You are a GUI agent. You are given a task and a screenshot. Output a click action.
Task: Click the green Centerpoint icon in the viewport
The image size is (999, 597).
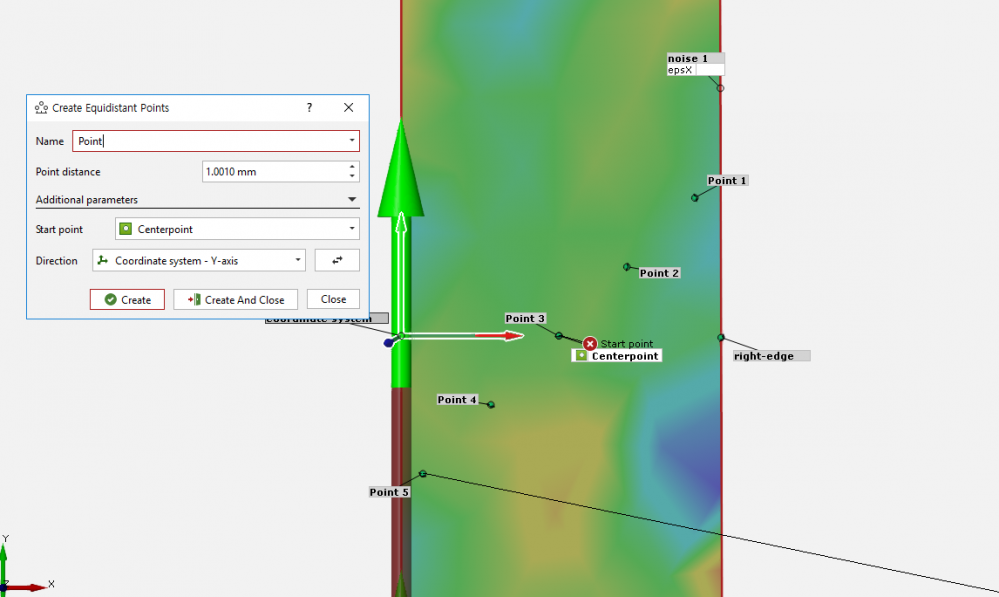point(581,355)
